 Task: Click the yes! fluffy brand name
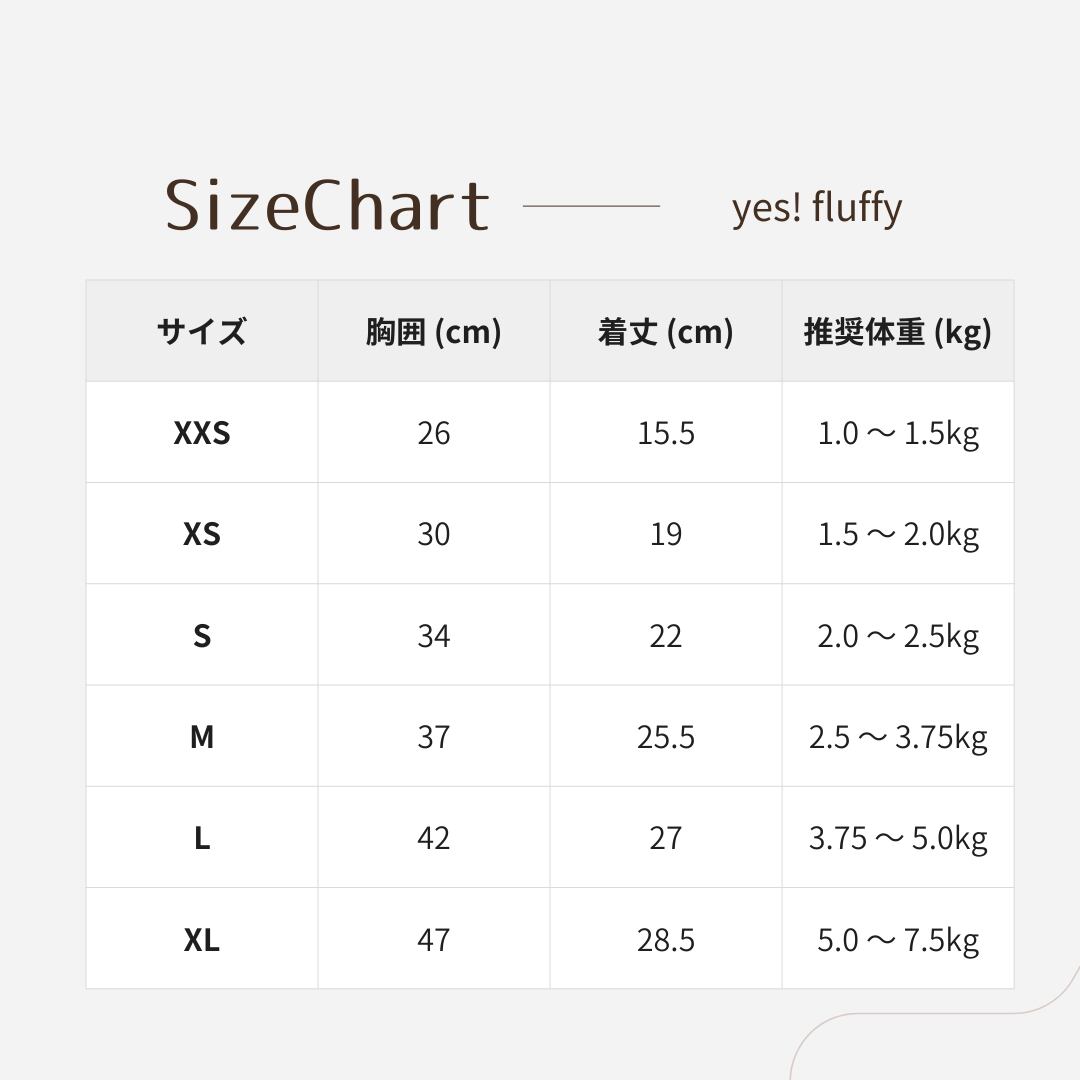816,208
